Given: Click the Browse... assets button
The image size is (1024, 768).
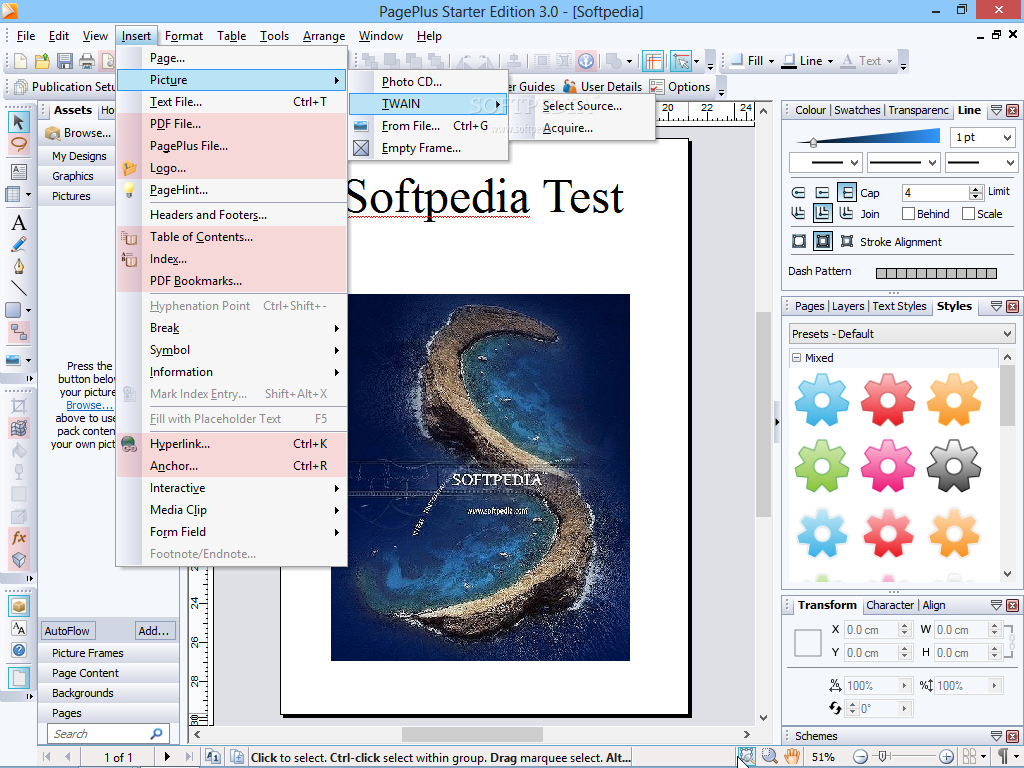Looking at the screenshot, I should click(x=78, y=133).
